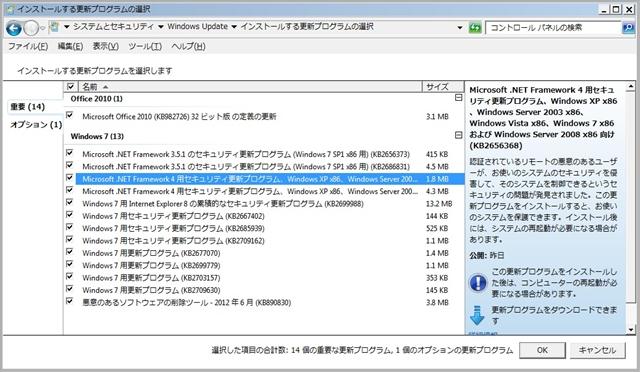Open recent pages dropdown next to Forward
Viewport: 640px width, 372px height.
(42, 28)
